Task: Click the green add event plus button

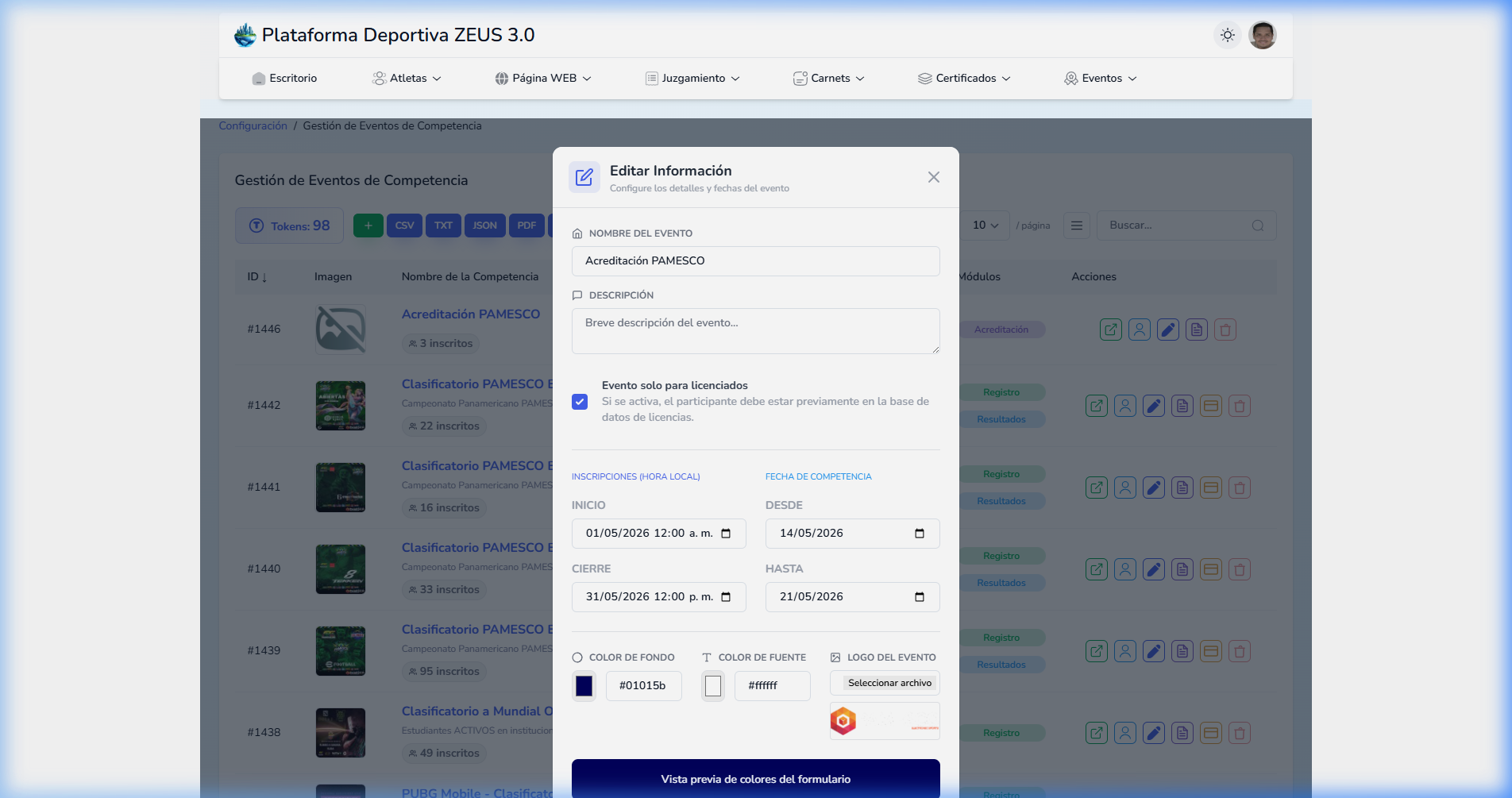Action: coord(368,226)
